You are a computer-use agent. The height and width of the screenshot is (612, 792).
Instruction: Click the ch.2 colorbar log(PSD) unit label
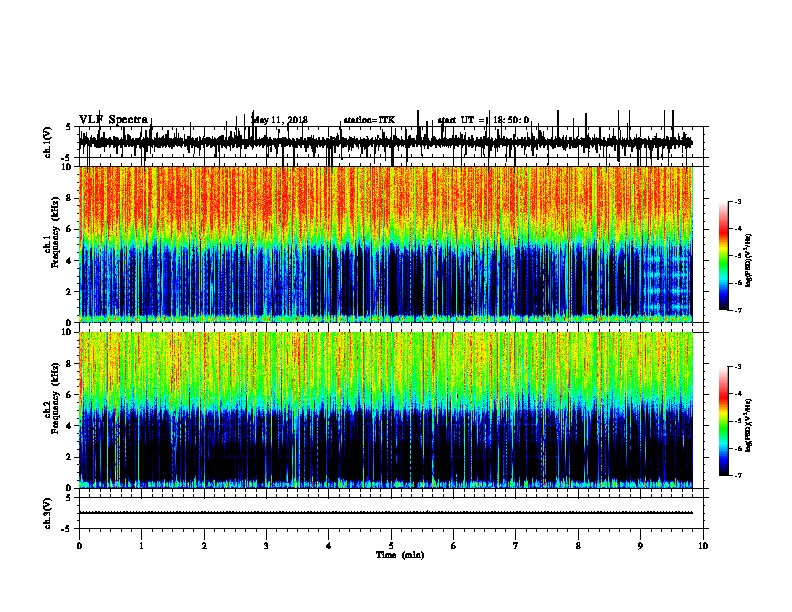(x=749, y=425)
